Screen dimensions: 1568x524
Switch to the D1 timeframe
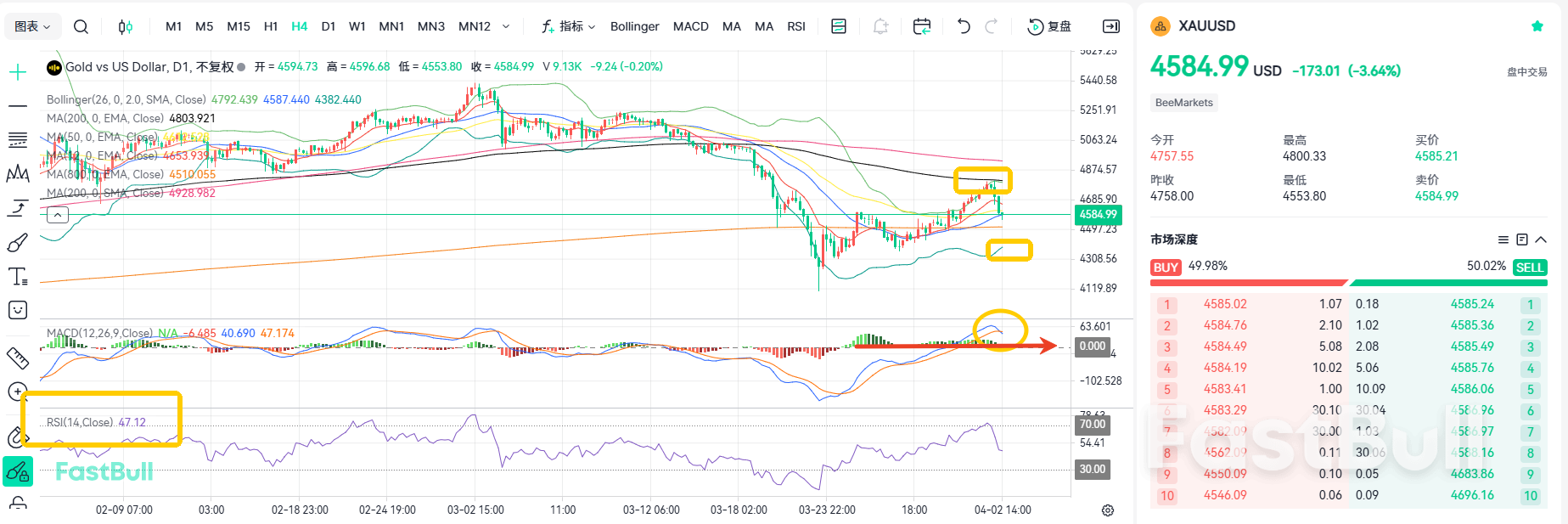click(328, 26)
